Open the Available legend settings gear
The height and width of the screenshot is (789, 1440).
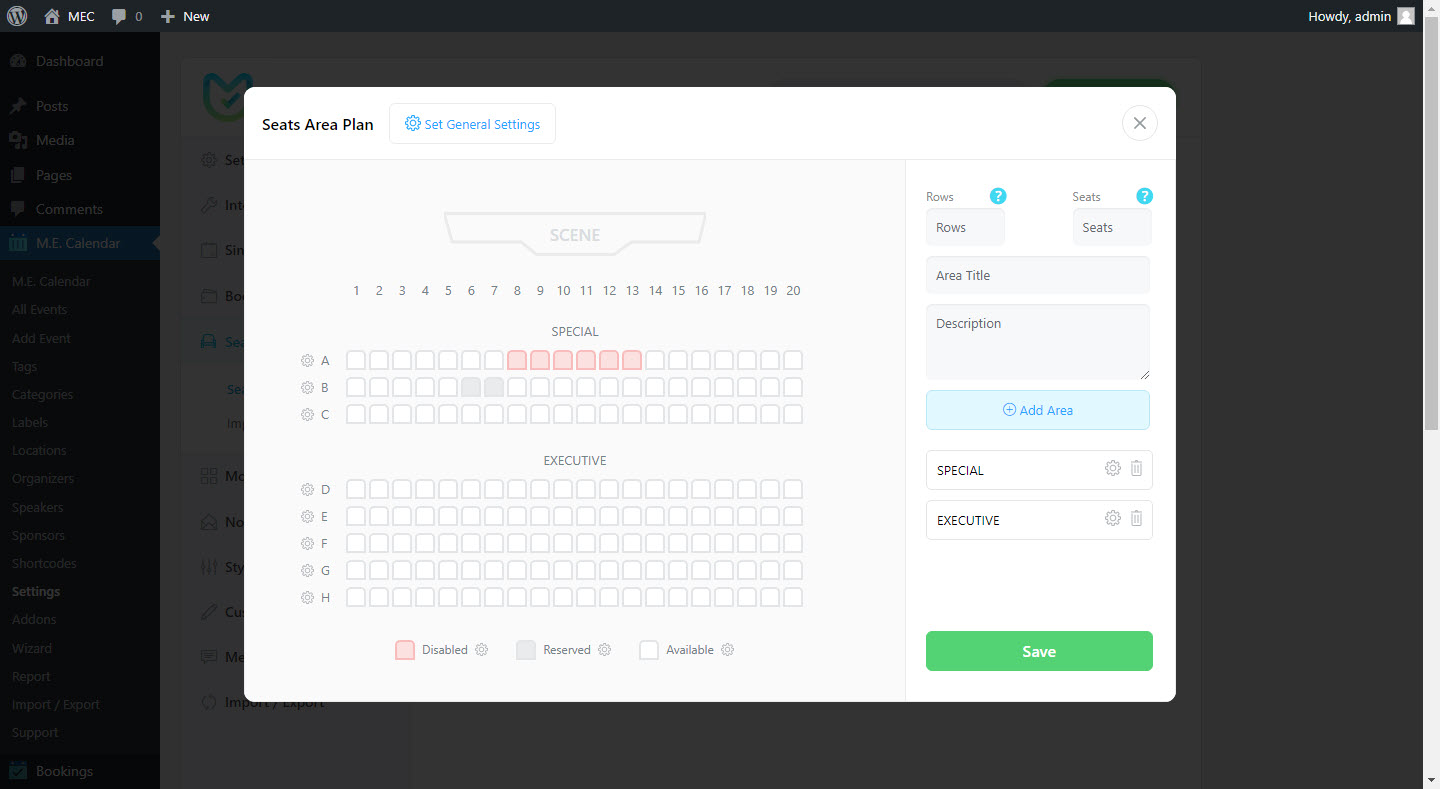[x=727, y=650]
